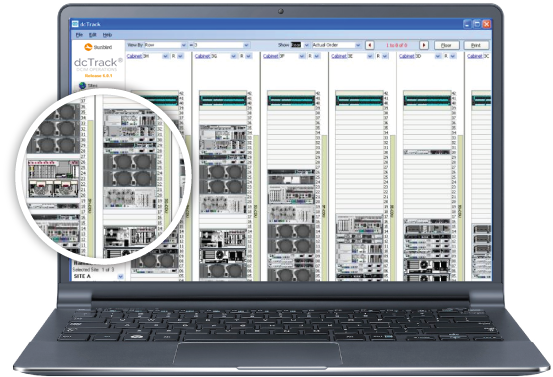Expand the View By Row dropdown
The image size is (553, 377).
tap(183, 45)
